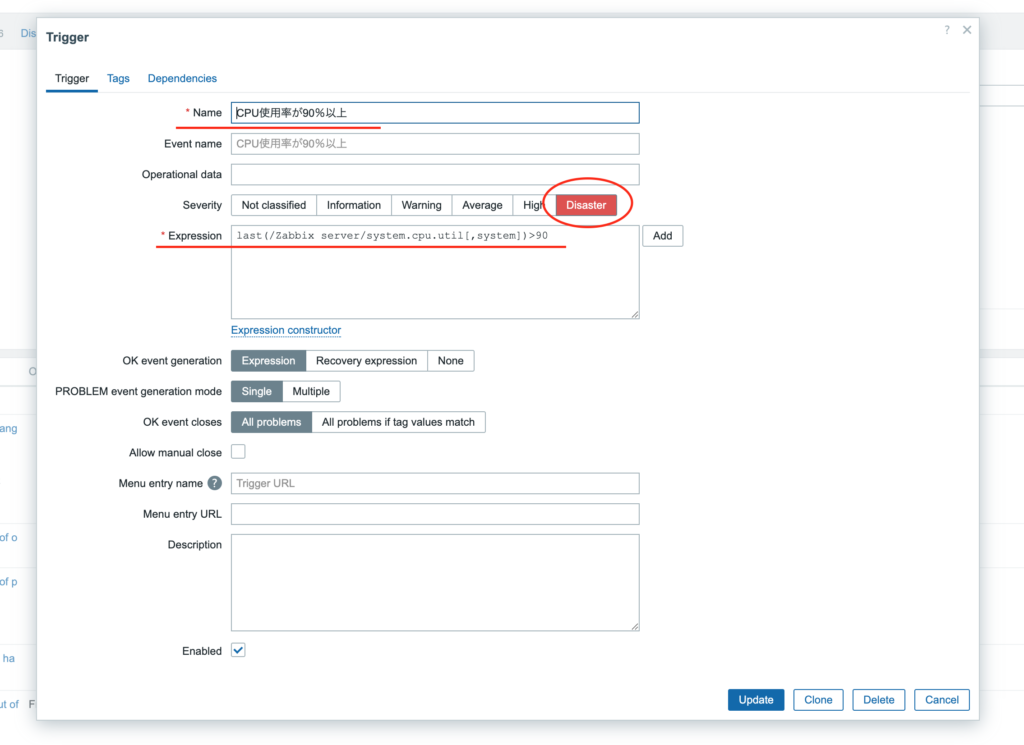Screen dimensions: 1024x745
Task: Uncheck the Enabled checkbox
Action: click(x=238, y=650)
